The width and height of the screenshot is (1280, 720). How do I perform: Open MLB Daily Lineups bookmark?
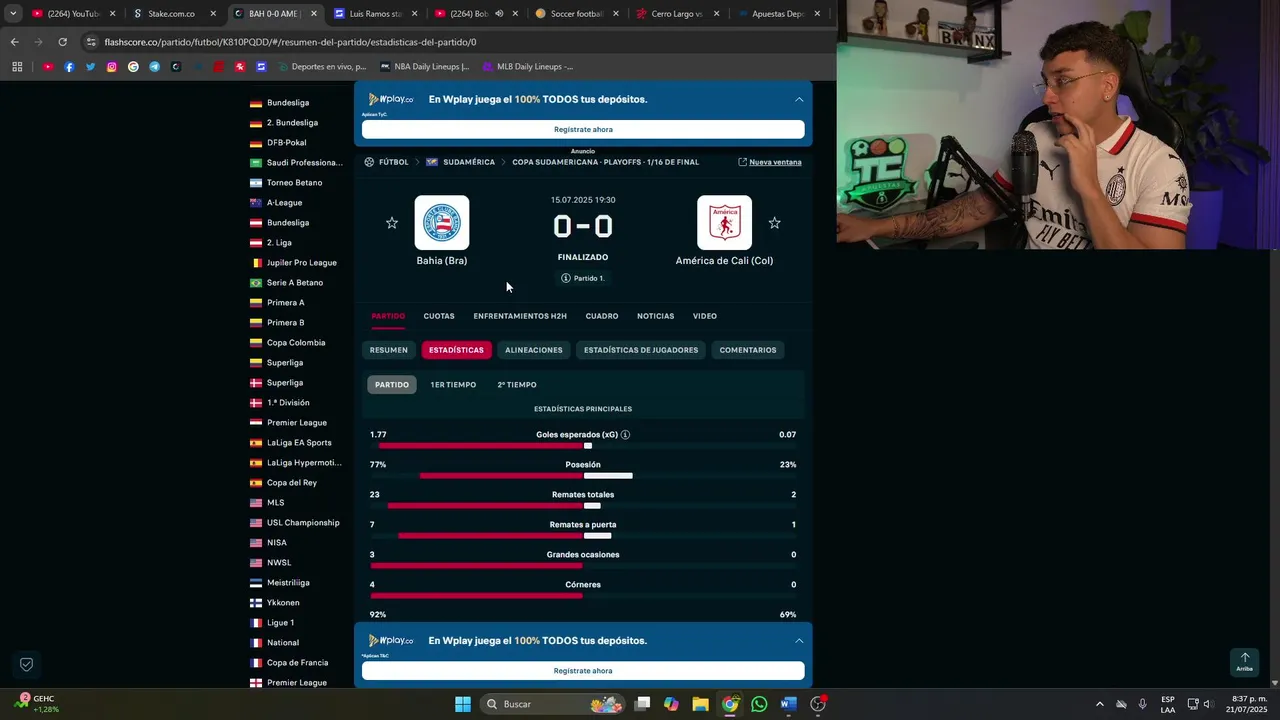528,67
